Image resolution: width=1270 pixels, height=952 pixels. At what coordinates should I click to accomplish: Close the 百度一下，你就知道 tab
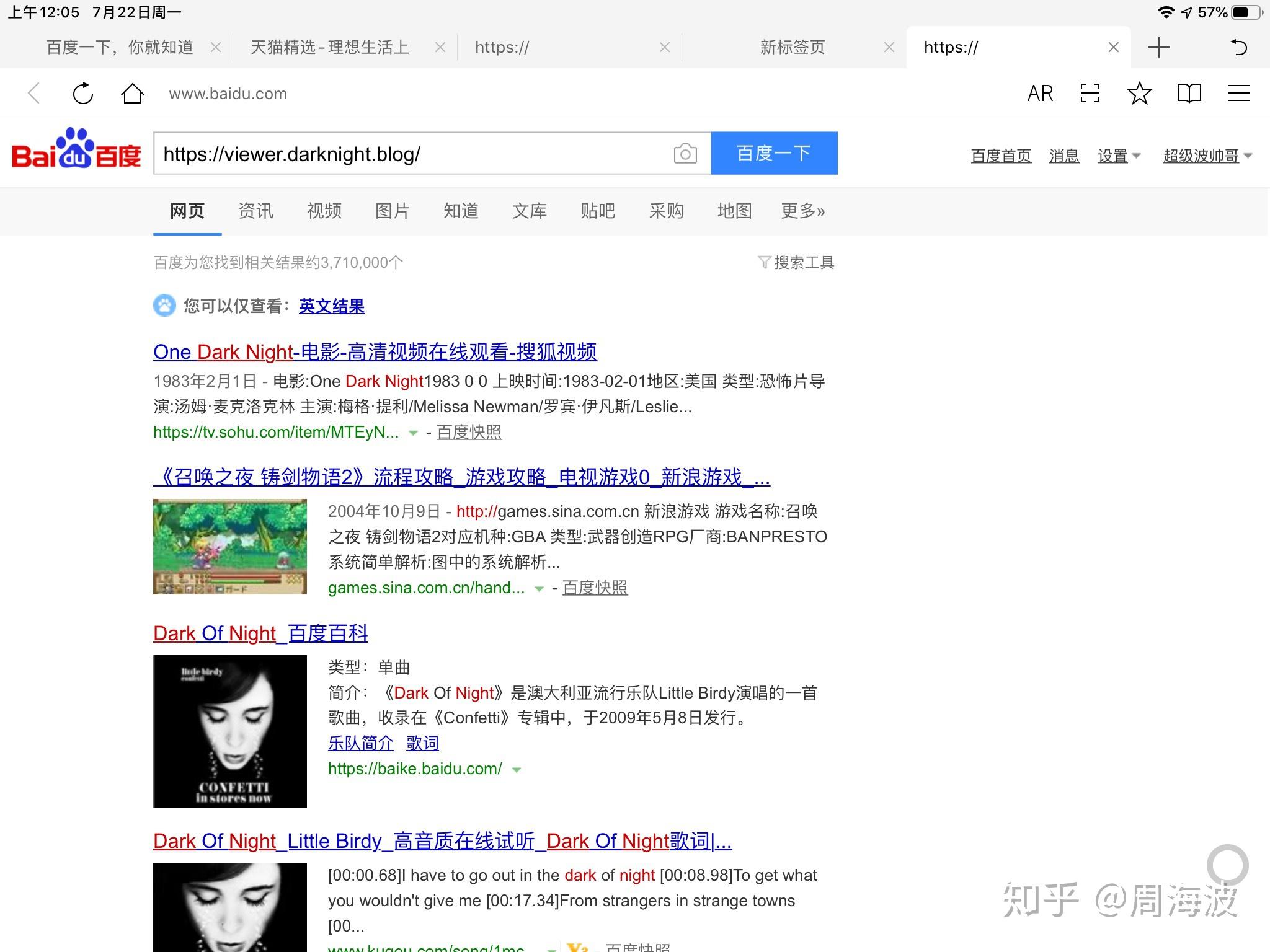[x=216, y=47]
